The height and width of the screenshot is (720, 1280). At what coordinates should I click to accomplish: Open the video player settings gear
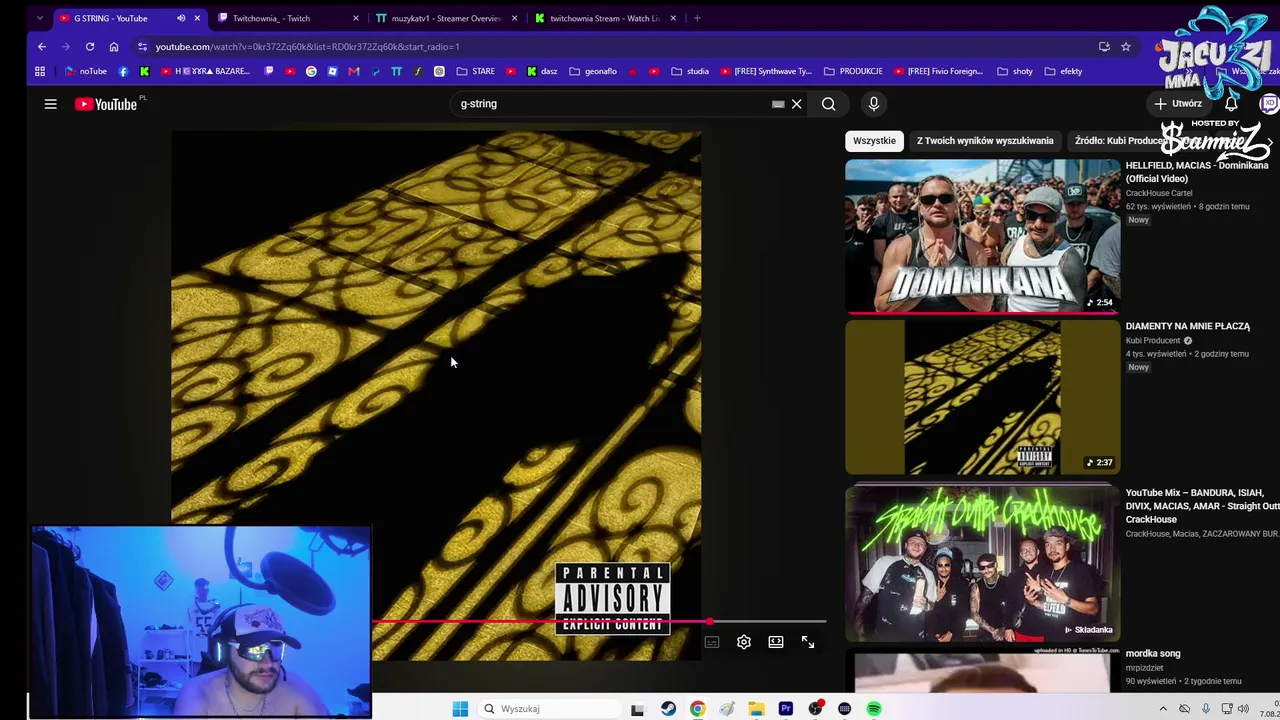click(744, 642)
